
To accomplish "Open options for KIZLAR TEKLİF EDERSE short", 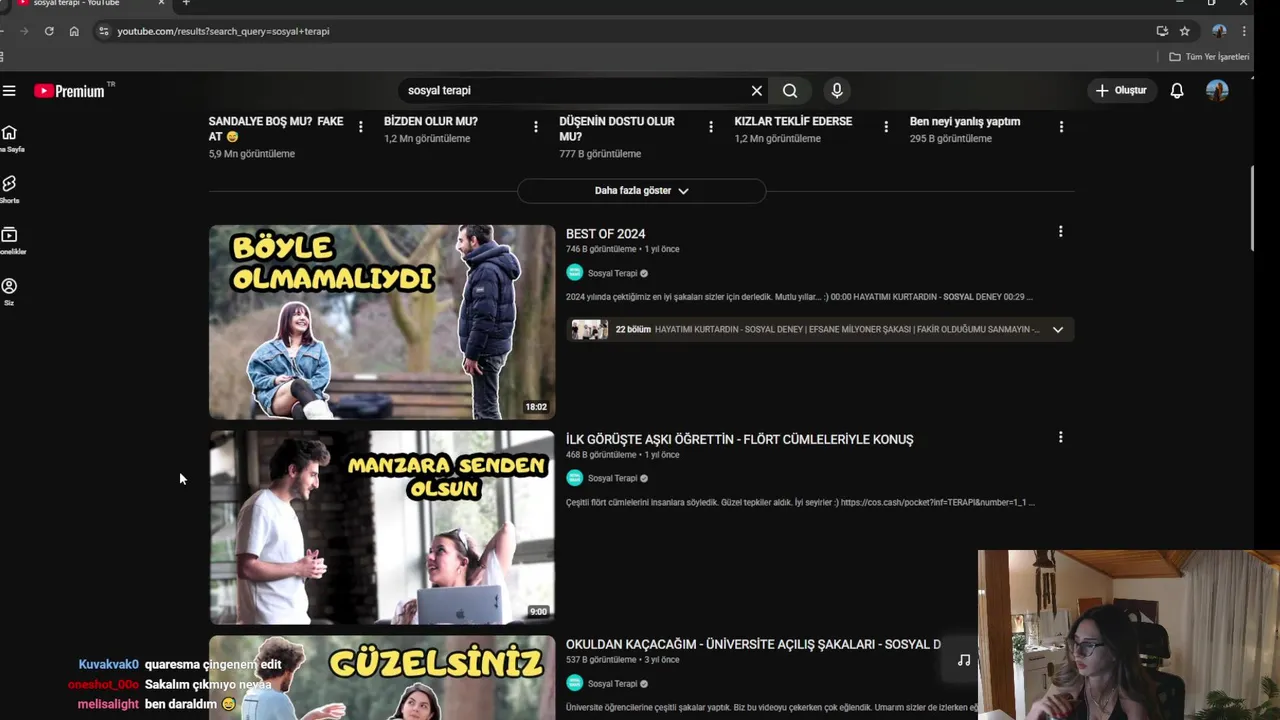I will point(886,127).
